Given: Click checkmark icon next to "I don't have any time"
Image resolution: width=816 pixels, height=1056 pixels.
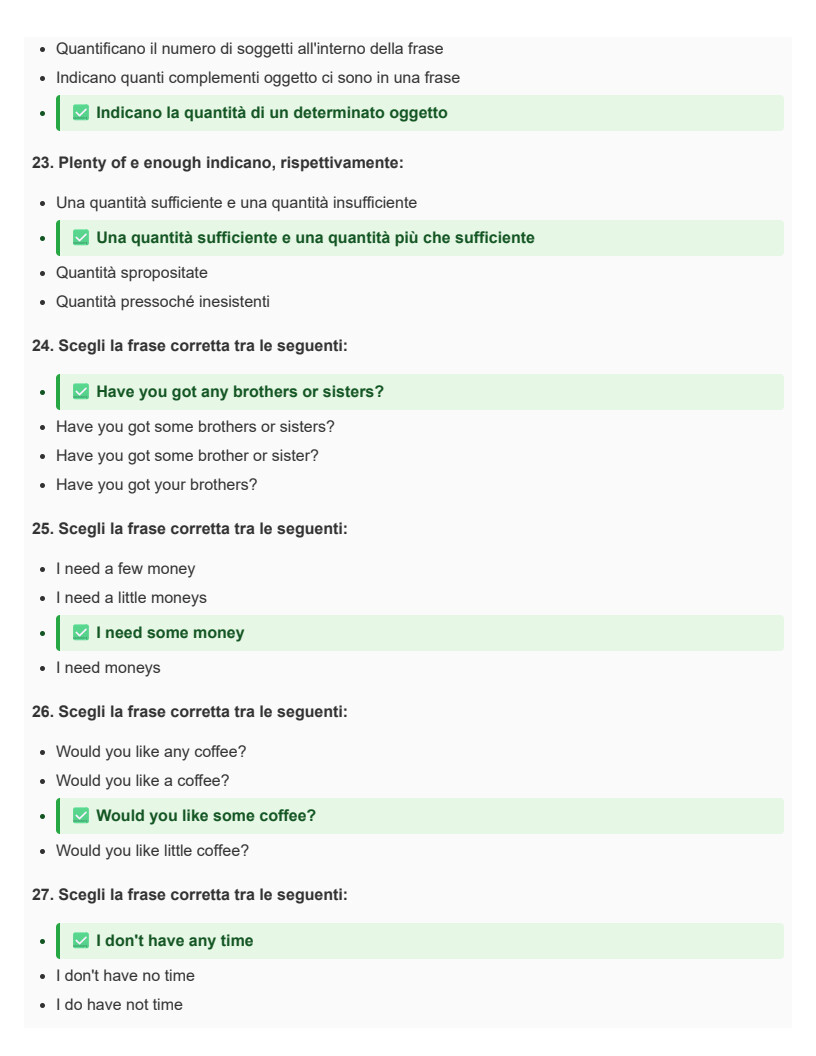Looking at the screenshot, I should click(x=81, y=941).
